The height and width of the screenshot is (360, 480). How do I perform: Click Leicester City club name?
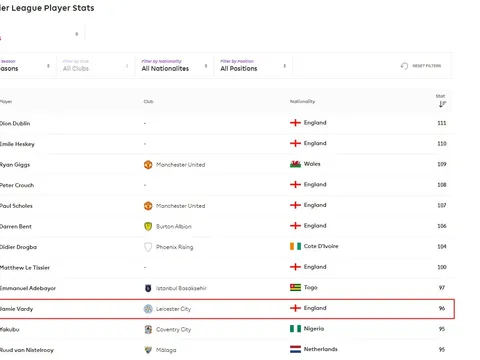[174, 309]
